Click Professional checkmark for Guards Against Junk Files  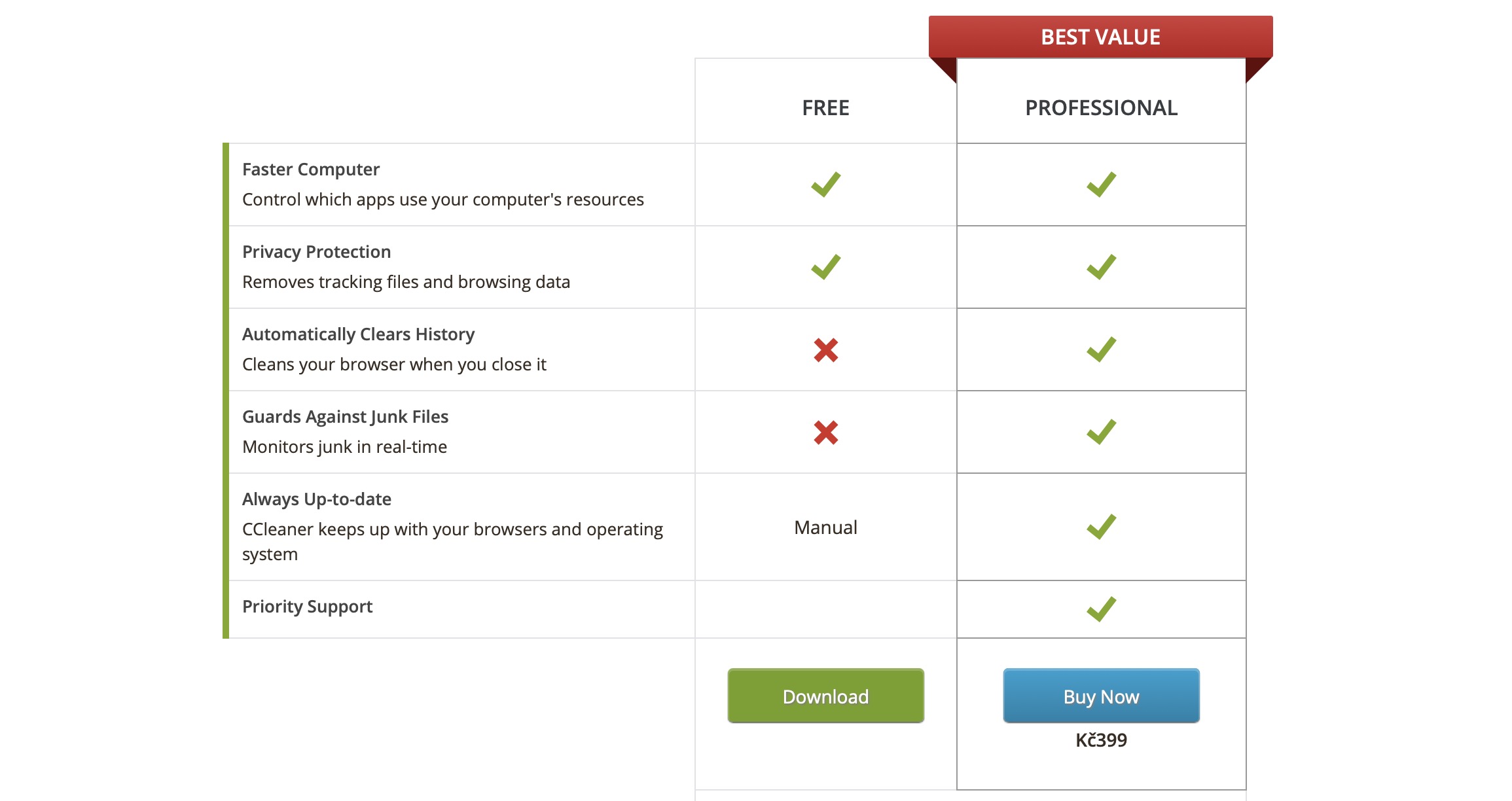tap(1101, 432)
